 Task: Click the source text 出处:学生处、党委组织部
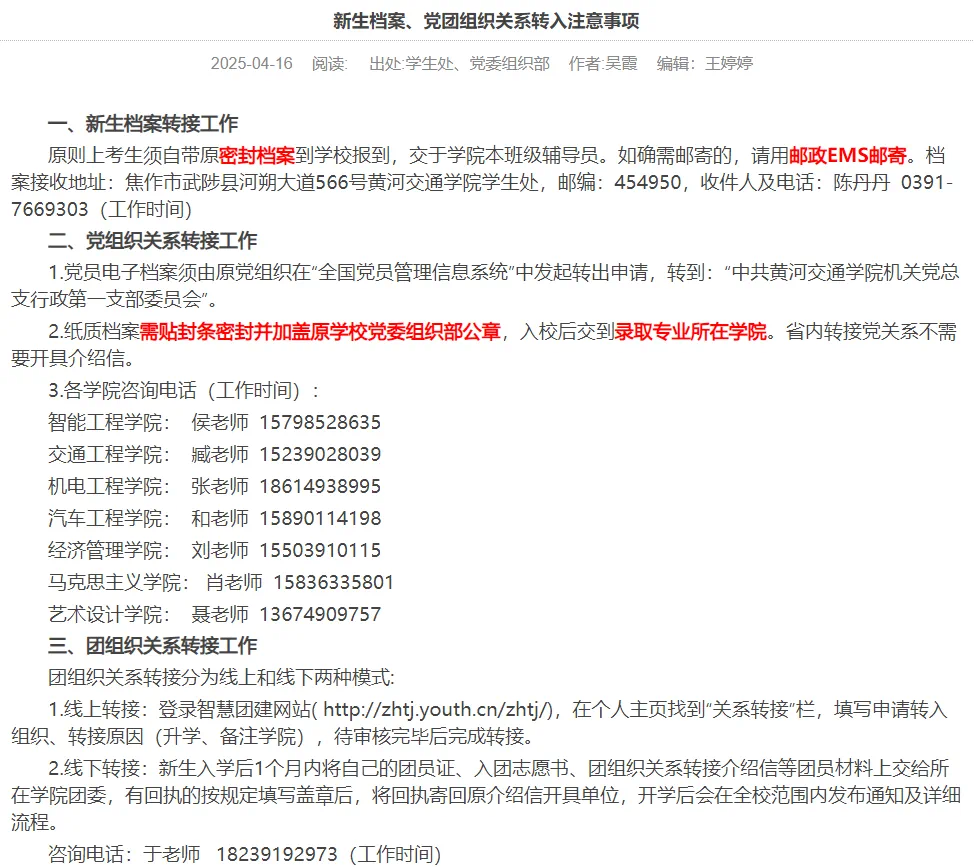(x=459, y=63)
